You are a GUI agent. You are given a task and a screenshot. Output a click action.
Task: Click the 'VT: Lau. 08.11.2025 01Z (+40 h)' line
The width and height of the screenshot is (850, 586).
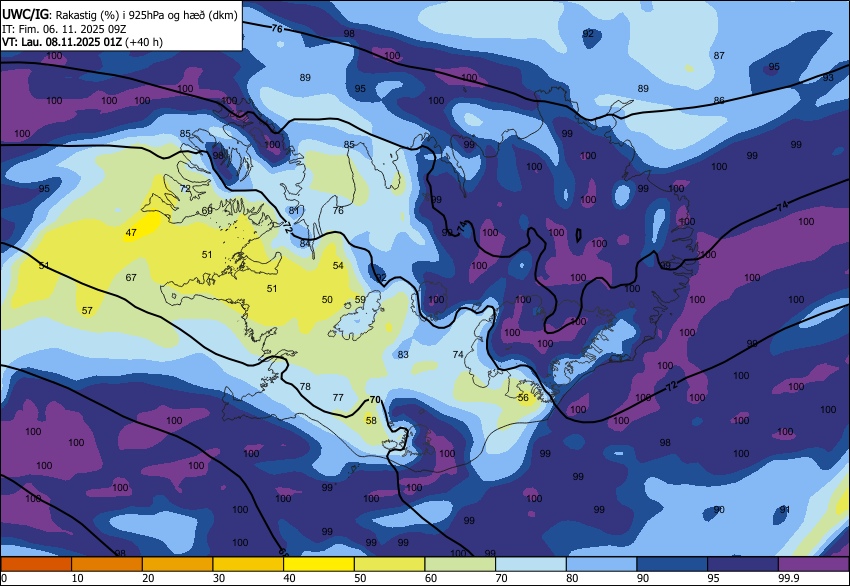82,42
